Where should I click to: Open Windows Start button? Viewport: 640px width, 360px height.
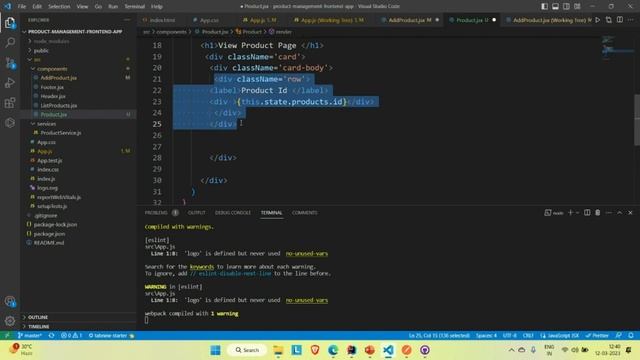click(216, 350)
